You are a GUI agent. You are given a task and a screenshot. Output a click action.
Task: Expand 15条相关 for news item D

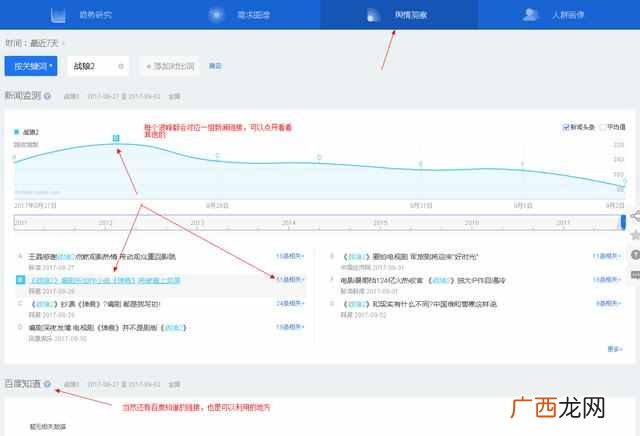tap(290, 327)
